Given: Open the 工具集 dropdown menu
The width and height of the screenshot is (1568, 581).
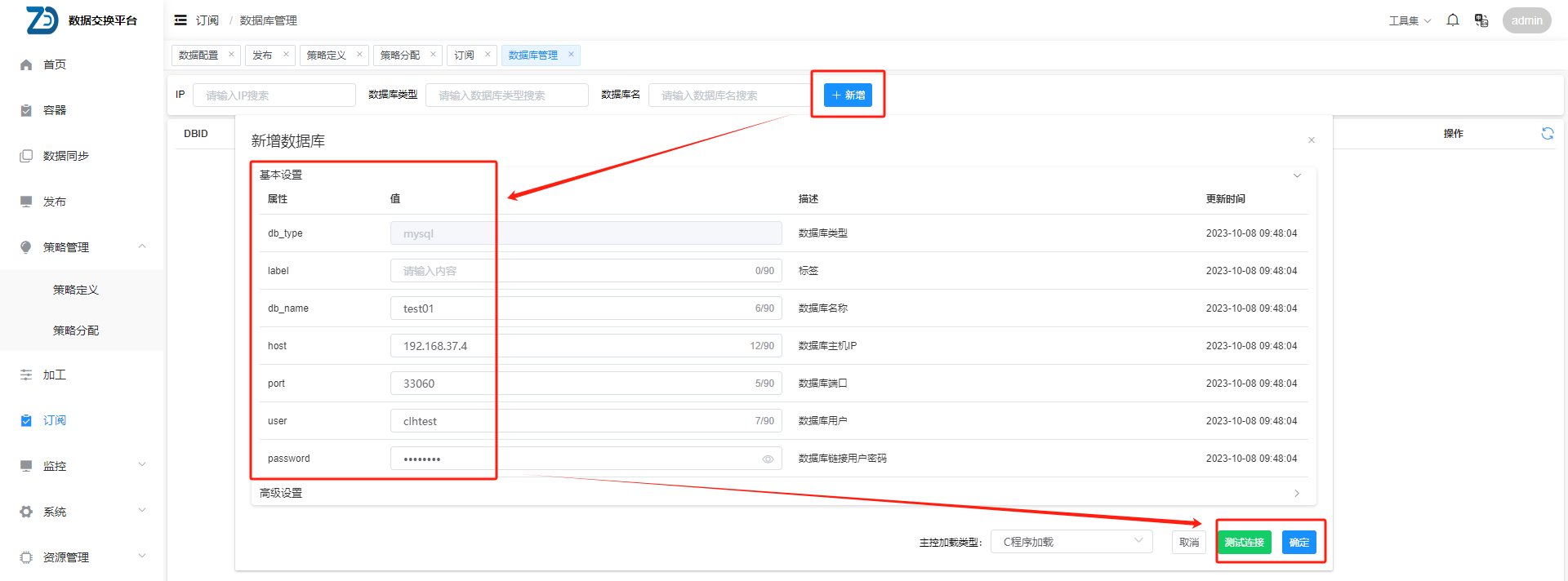Looking at the screenshot, I should click(1410, 21).
